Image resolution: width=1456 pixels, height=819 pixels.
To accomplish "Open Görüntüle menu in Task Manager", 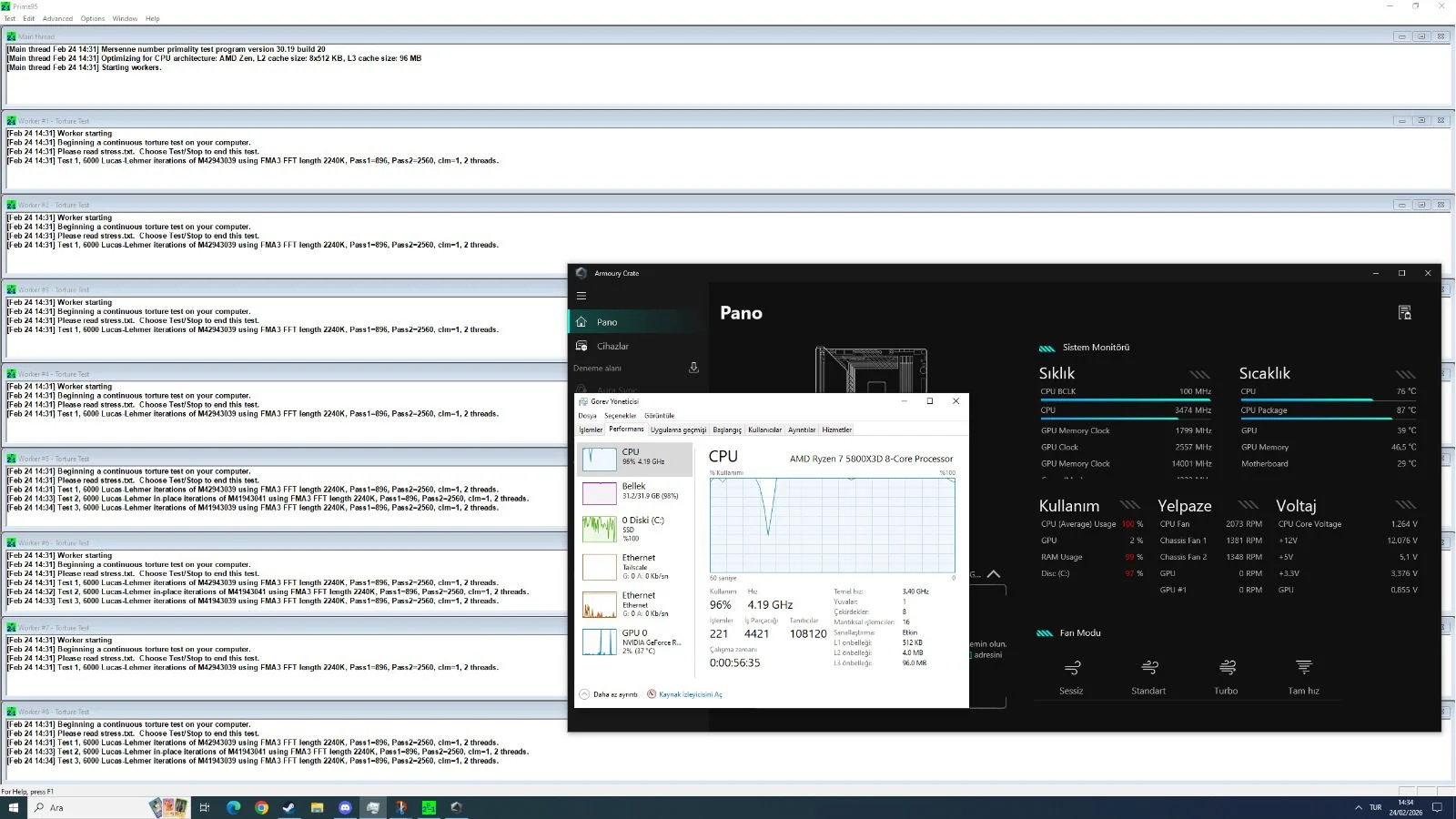I will pyautogui.click(x=660, y=416).
